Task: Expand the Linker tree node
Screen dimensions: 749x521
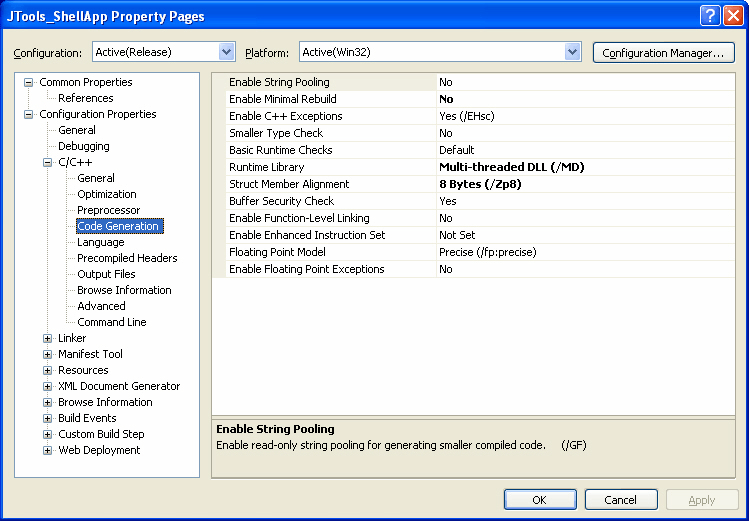Action: pos(47,338)
